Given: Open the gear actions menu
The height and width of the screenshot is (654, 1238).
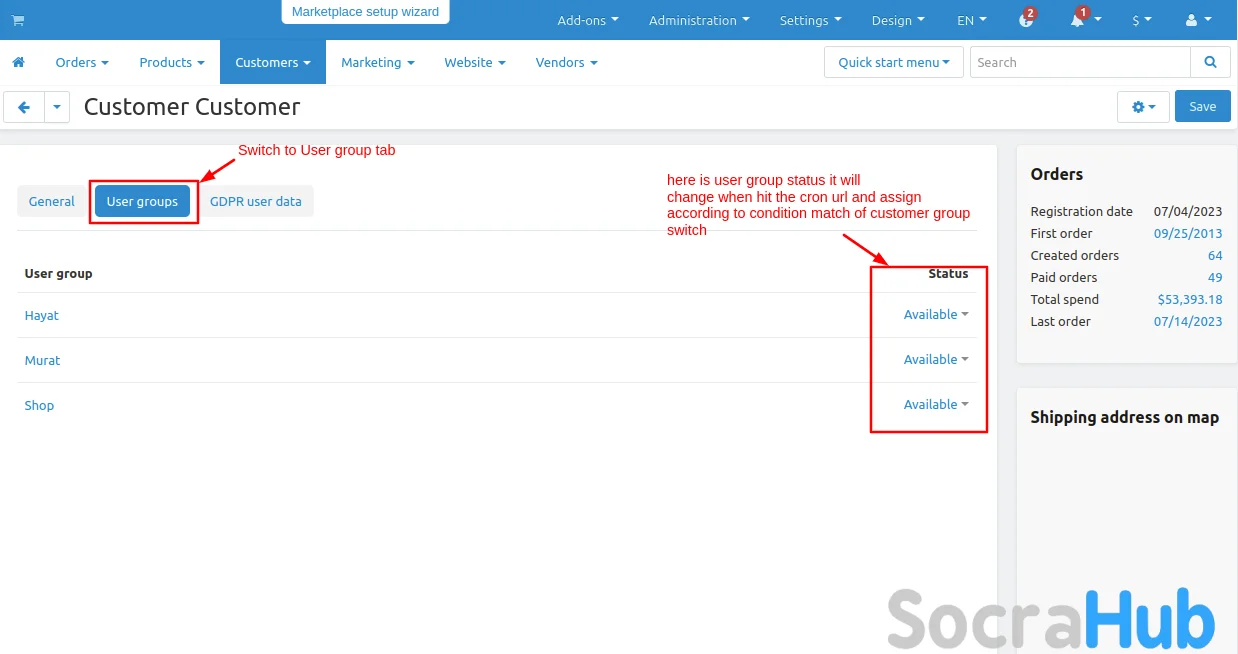Looking at the screenshot, I should click(1143, 107).
